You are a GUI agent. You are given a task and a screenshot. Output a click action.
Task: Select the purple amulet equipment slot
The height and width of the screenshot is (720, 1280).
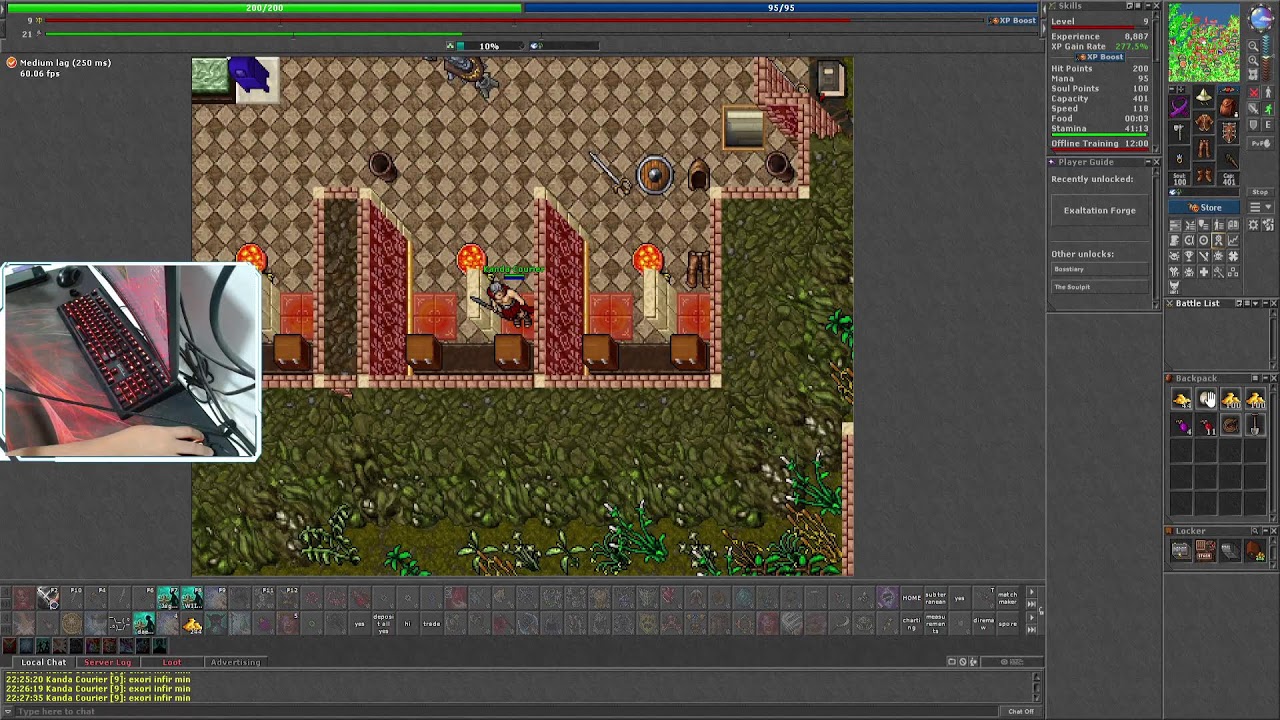[x=1180, y=106]
